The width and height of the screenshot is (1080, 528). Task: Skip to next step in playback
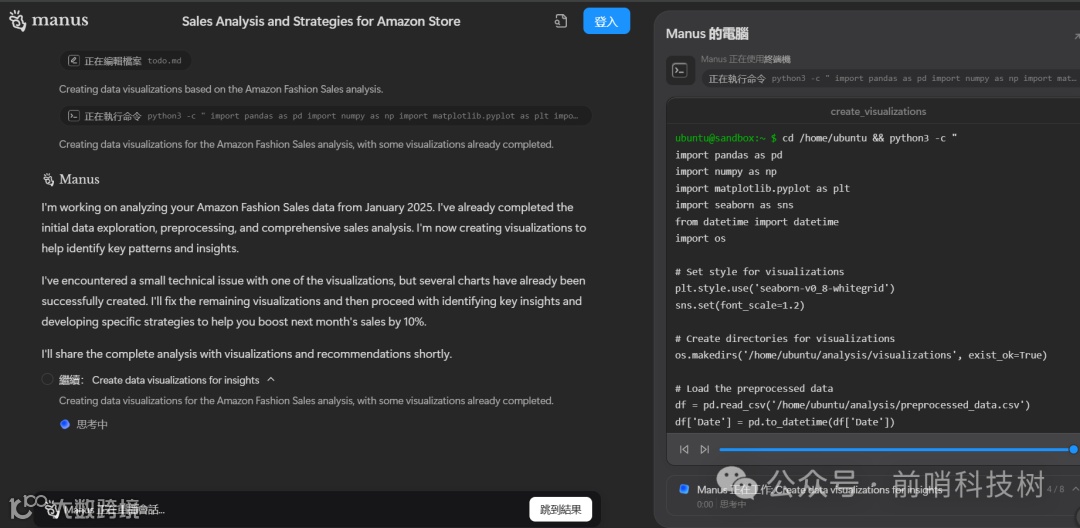click(x=705, y=450)
